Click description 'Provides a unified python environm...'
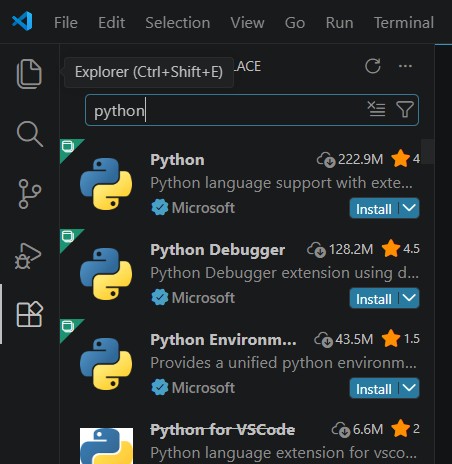 [283, 363]
